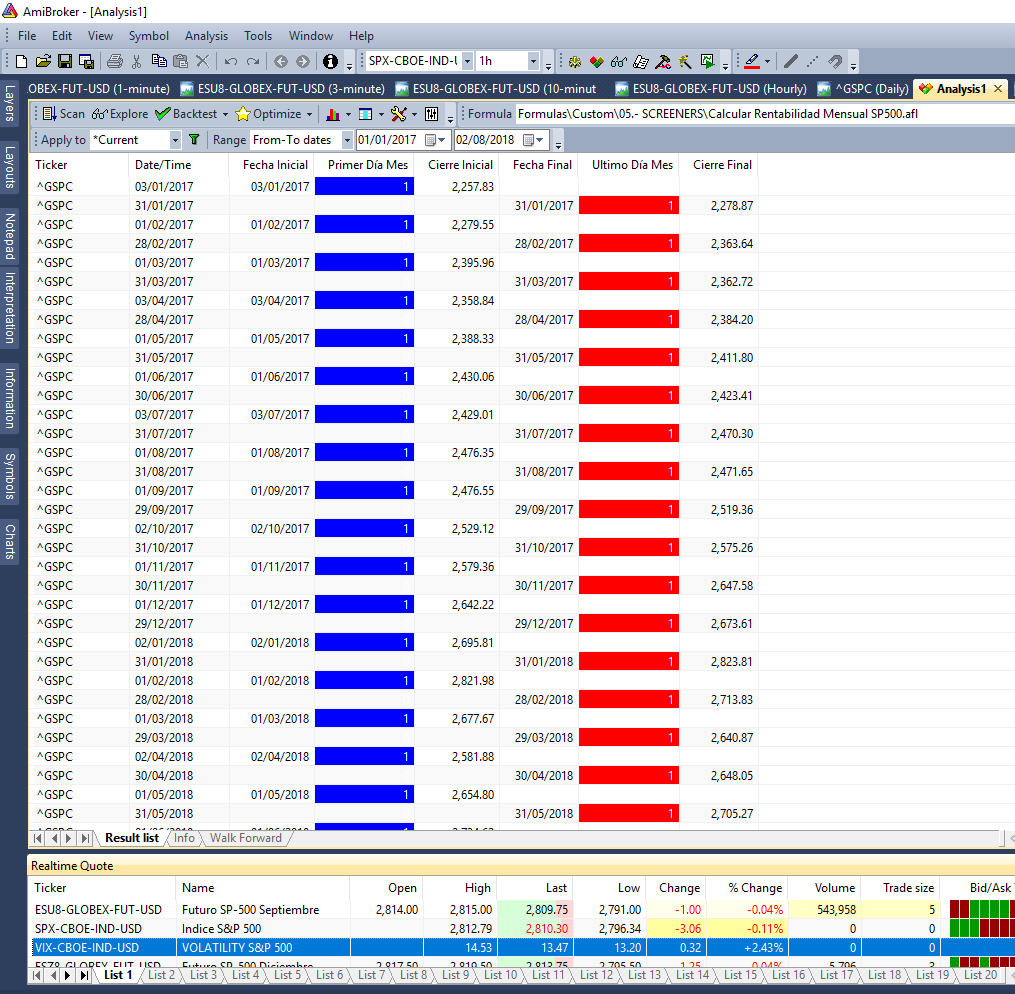Click the Back navigation arrow icon
The height and width of the screenshot is (994, 1015).
280,61
